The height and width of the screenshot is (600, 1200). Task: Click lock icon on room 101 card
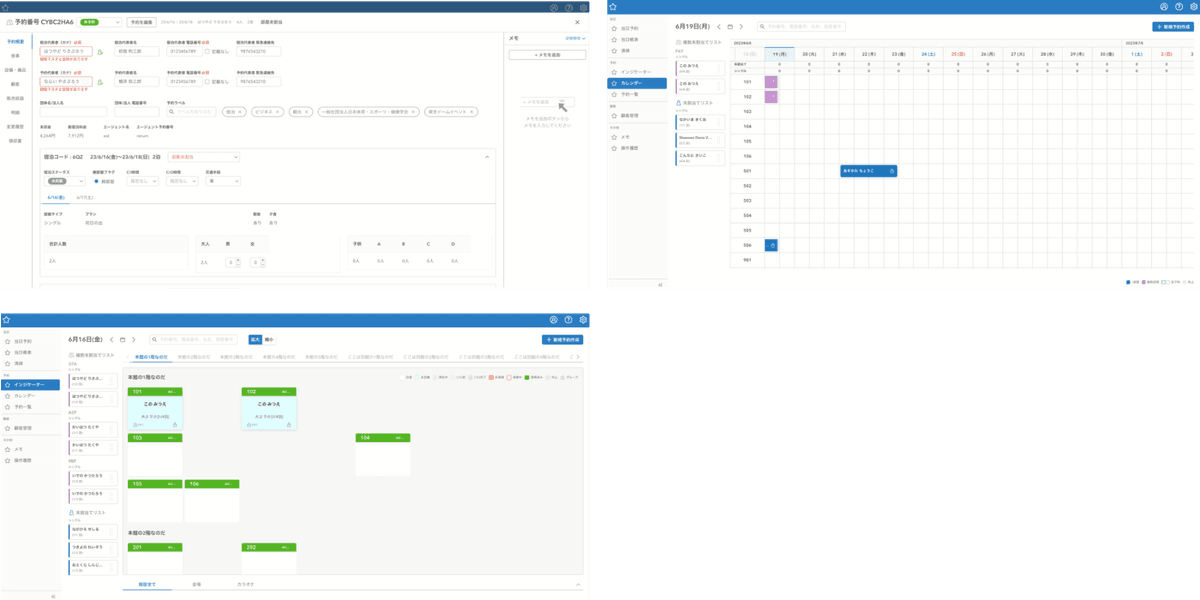(175, 424)
